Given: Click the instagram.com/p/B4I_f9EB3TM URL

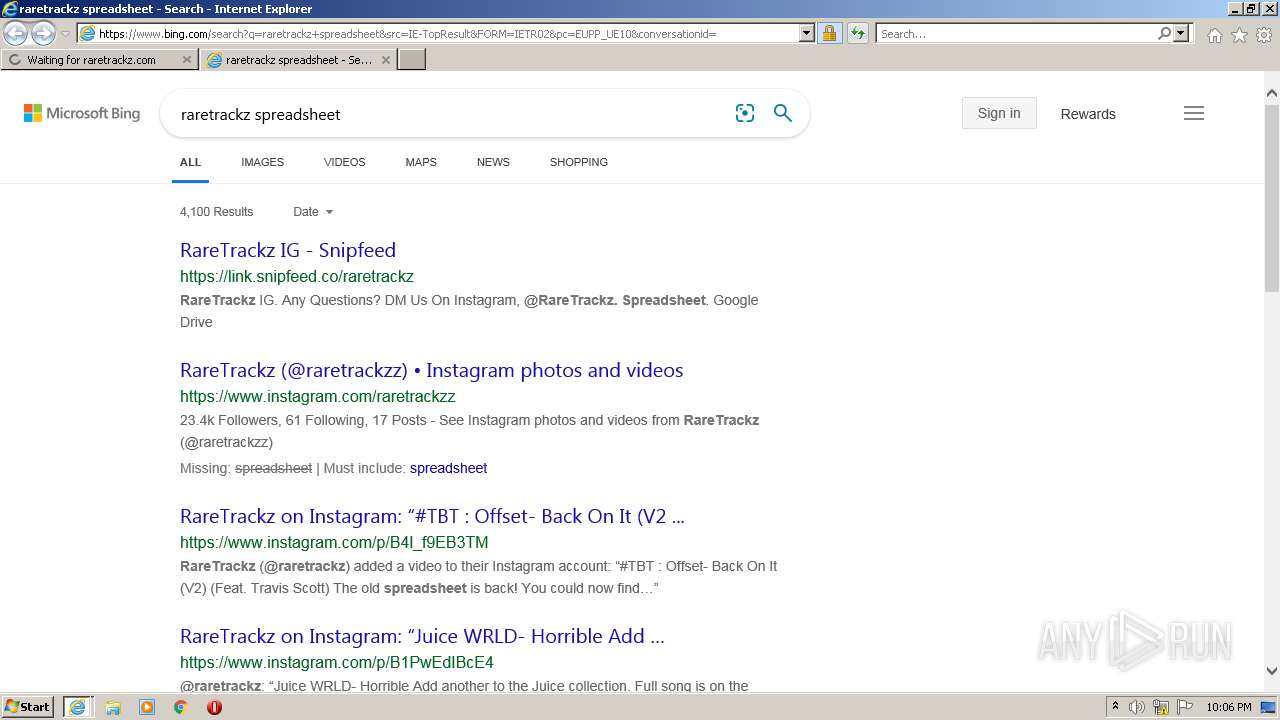Looking at the screenshot, I should click(x=334, y=542).
